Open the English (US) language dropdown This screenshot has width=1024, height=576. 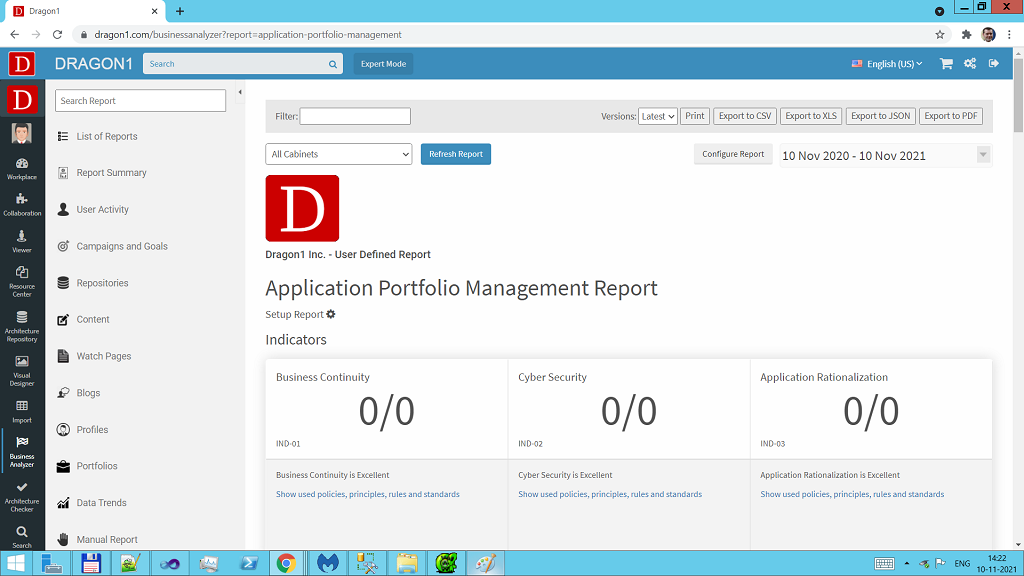pyautogui.click(x=886, y=63)
